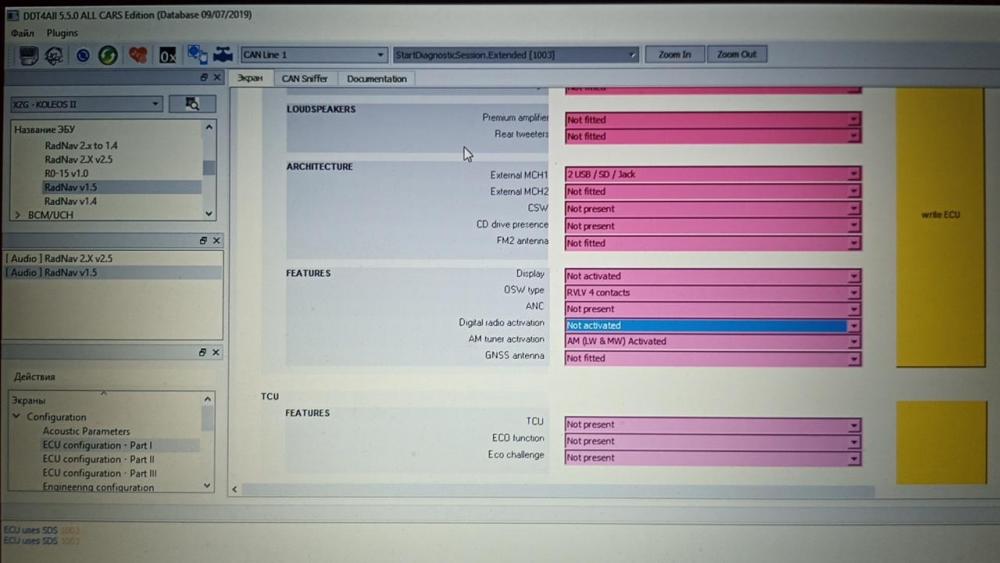Open the External MCH1 dropdown
The height and width of the screenshot is (563, 1000).
[713, 174]
